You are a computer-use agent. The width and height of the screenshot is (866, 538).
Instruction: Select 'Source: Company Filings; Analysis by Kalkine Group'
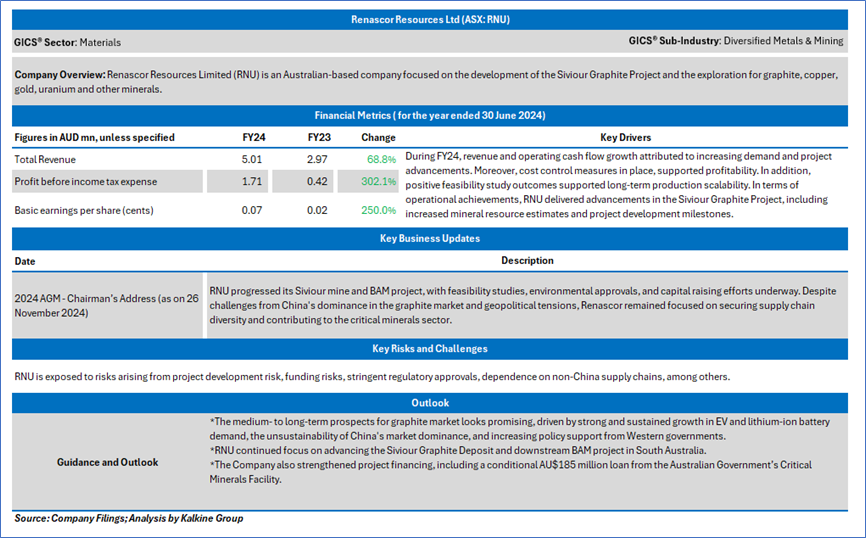pos(129,519)
